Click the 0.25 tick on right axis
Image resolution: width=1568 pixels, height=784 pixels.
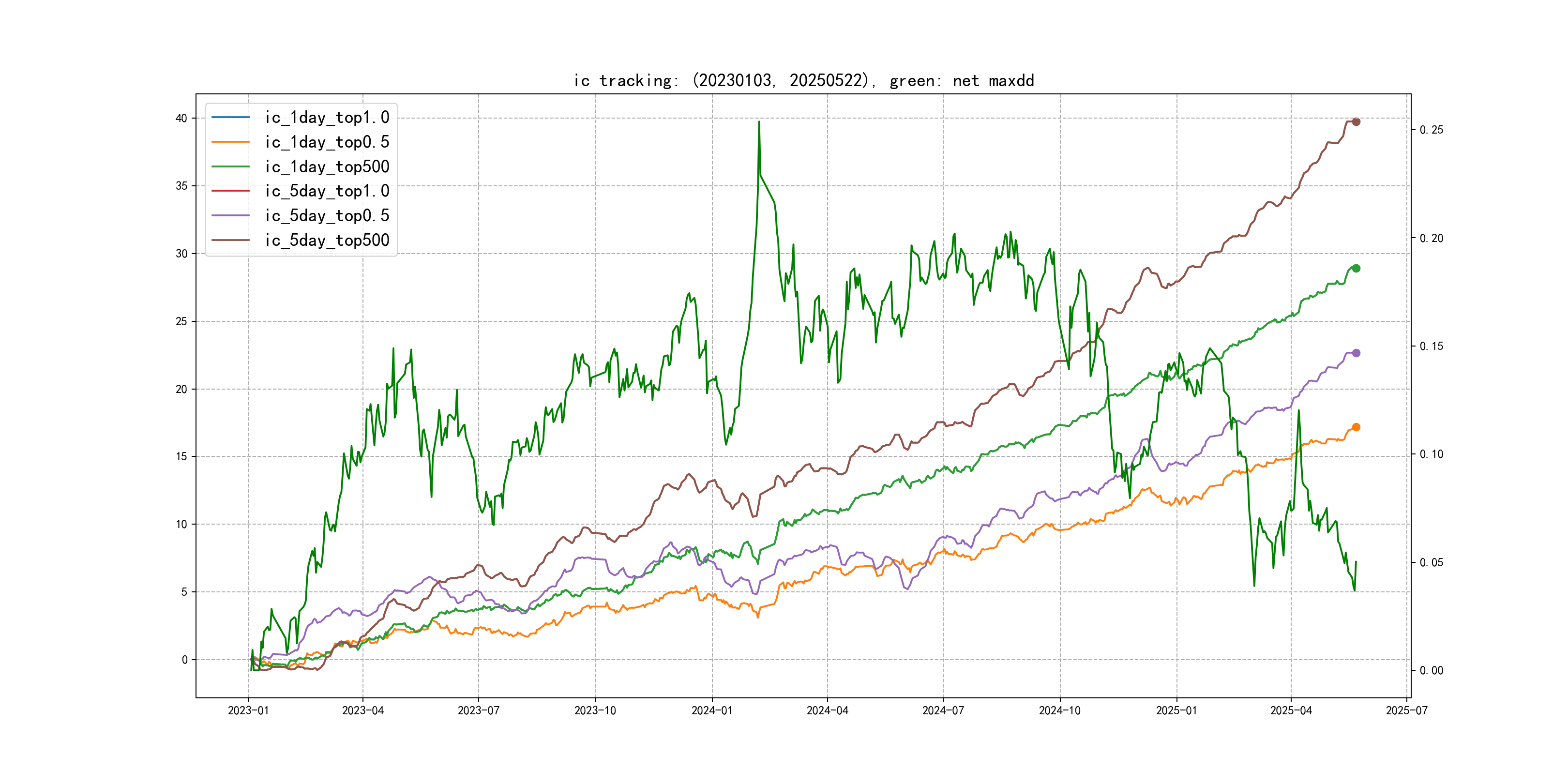(x=1431, y=130)
